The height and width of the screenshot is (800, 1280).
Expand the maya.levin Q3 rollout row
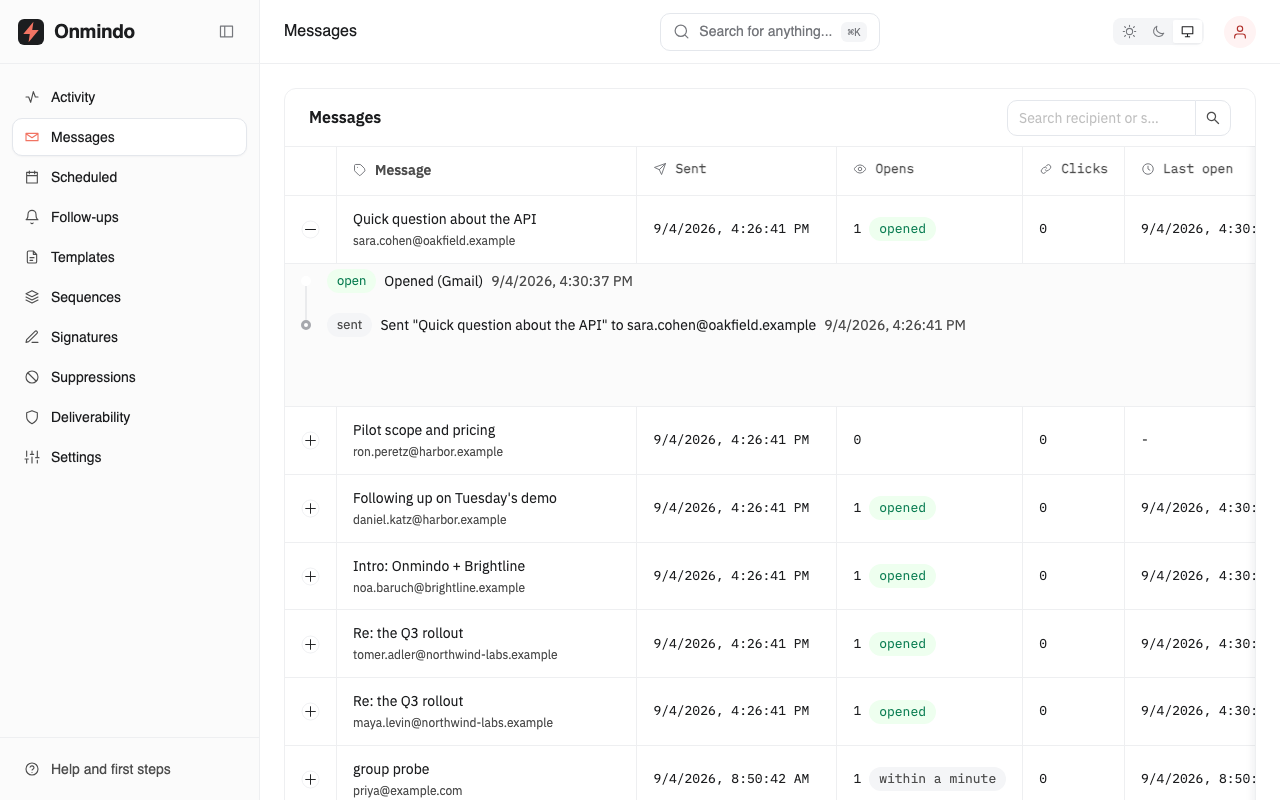pyautogui.click(x=310, y=711)
